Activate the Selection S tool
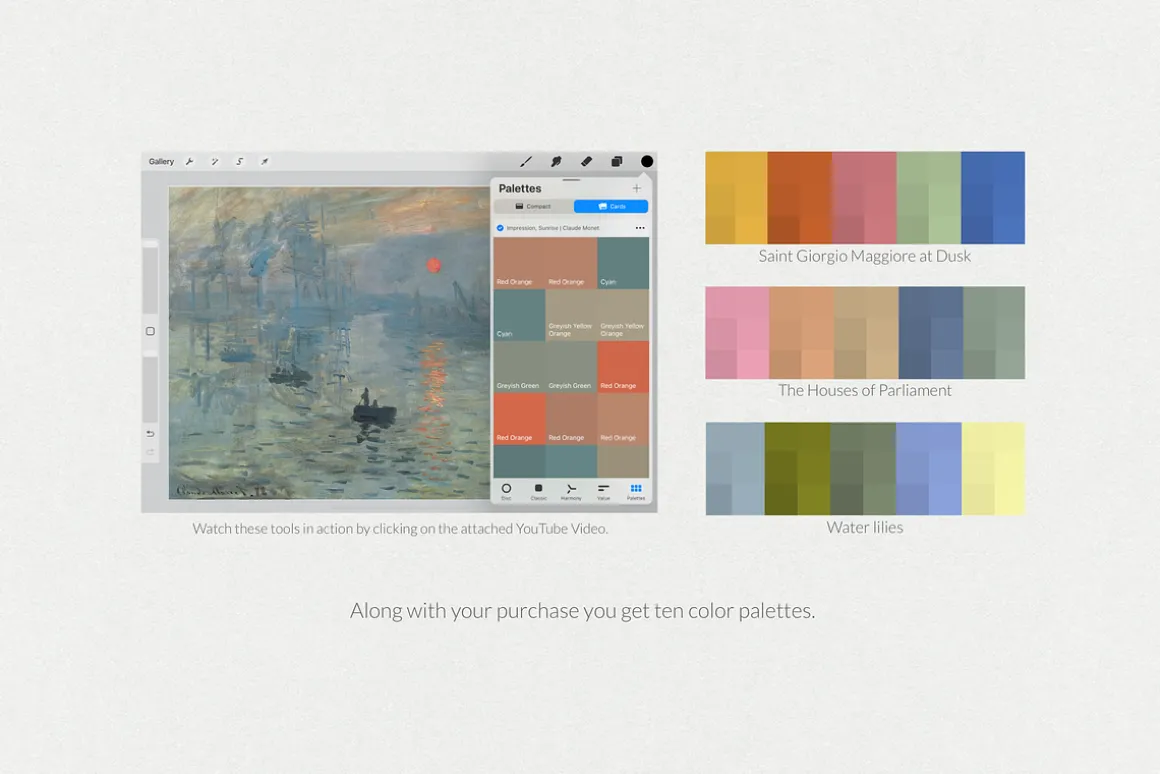 (240, 161)
